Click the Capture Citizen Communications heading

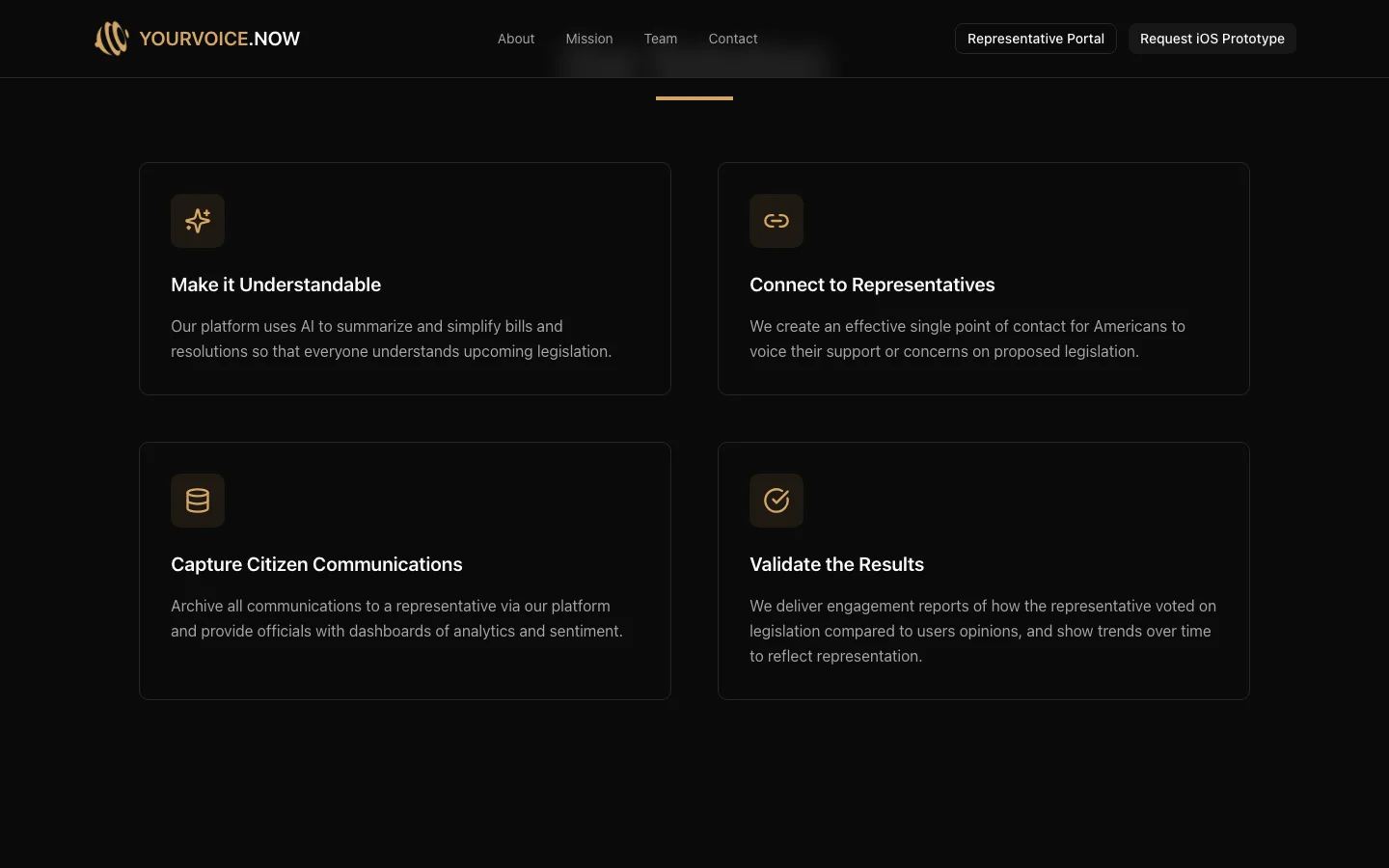(316, 564)
